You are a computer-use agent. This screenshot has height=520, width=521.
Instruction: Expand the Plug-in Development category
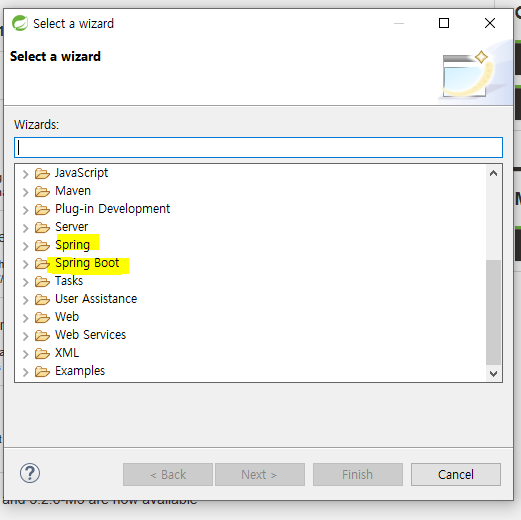coord(25,210)
